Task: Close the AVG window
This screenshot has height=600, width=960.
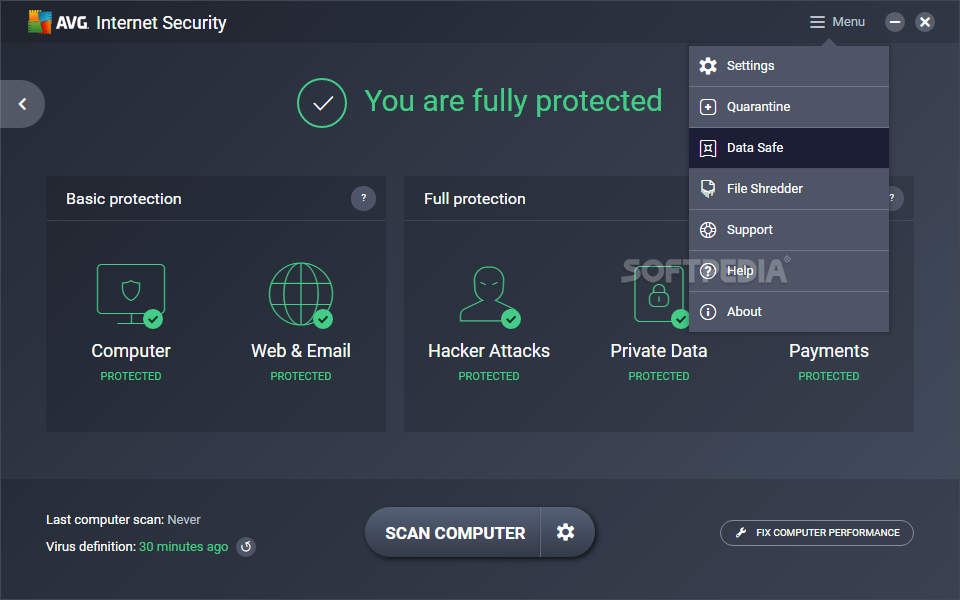Action: coord(924,22)
